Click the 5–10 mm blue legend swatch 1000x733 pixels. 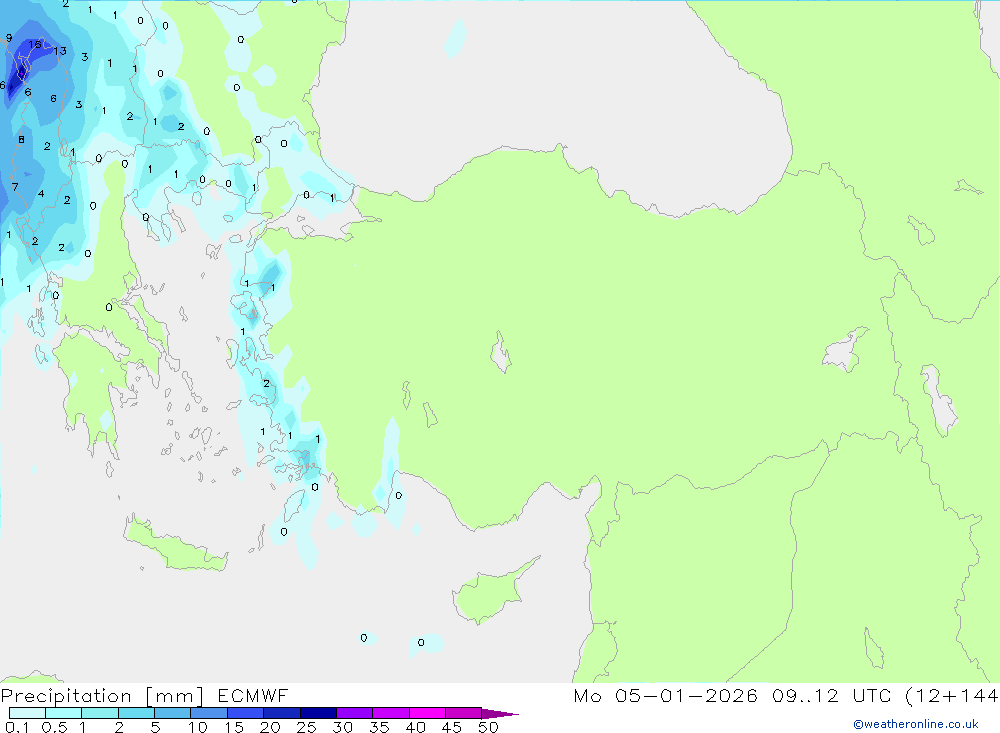(172, 713)
